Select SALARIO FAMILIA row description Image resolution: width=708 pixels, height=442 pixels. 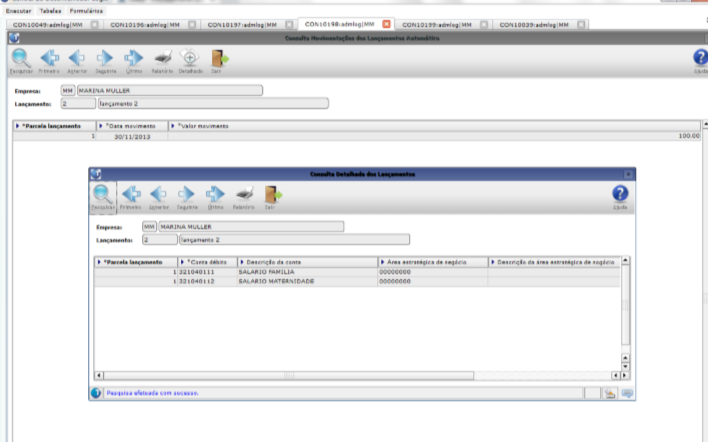307,272
